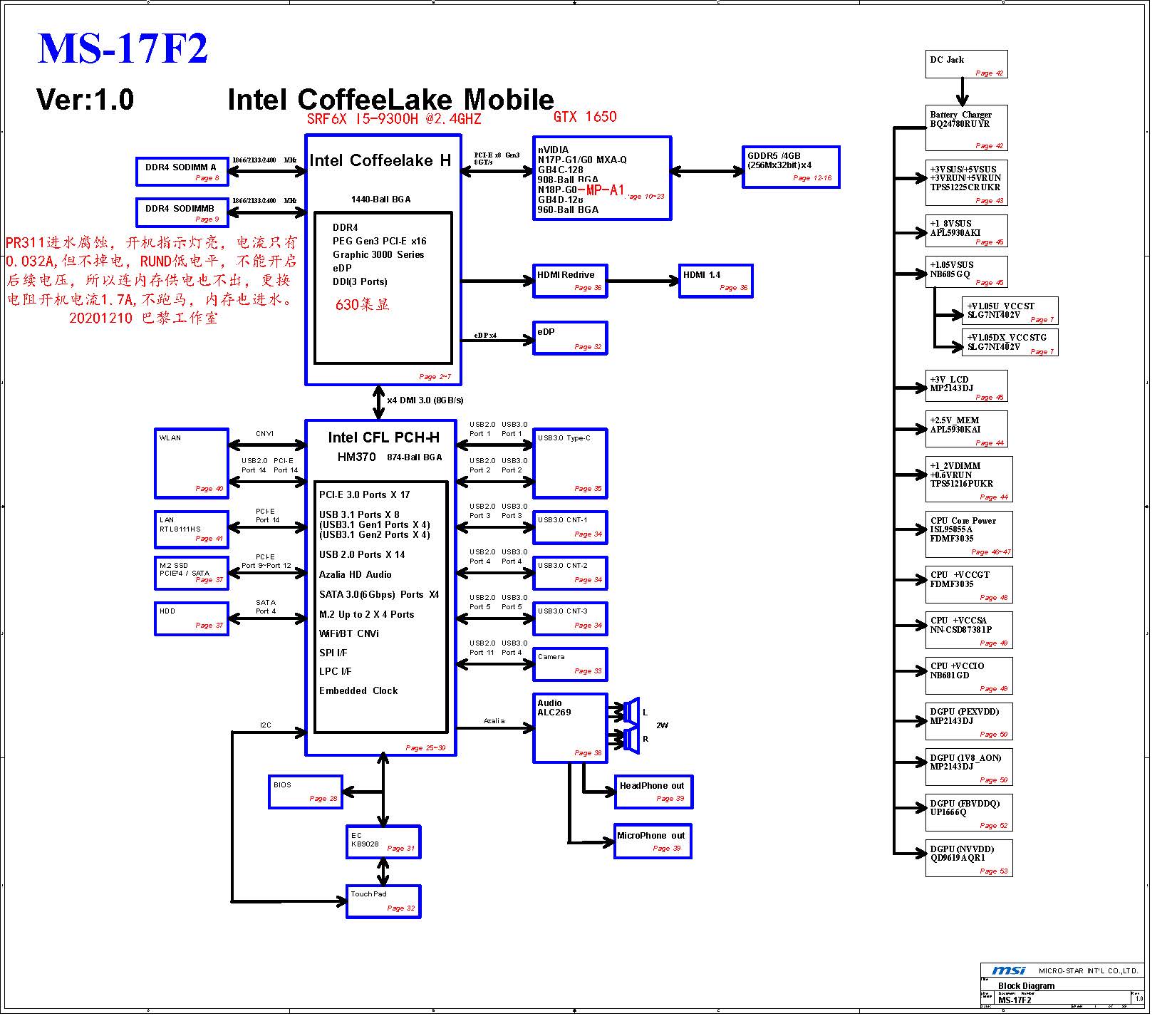Select the CPU +VCCGT FDMF3035 block

tap(969, 584)
